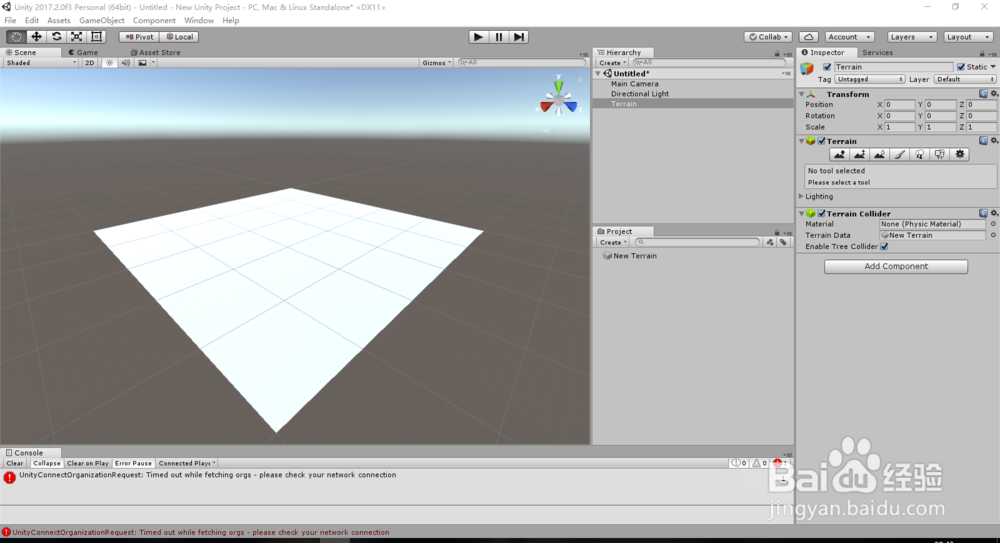The height and width of the screenshot is (543, 1000).
Task: Open the Layout dropdown
Action: point(968,37)
